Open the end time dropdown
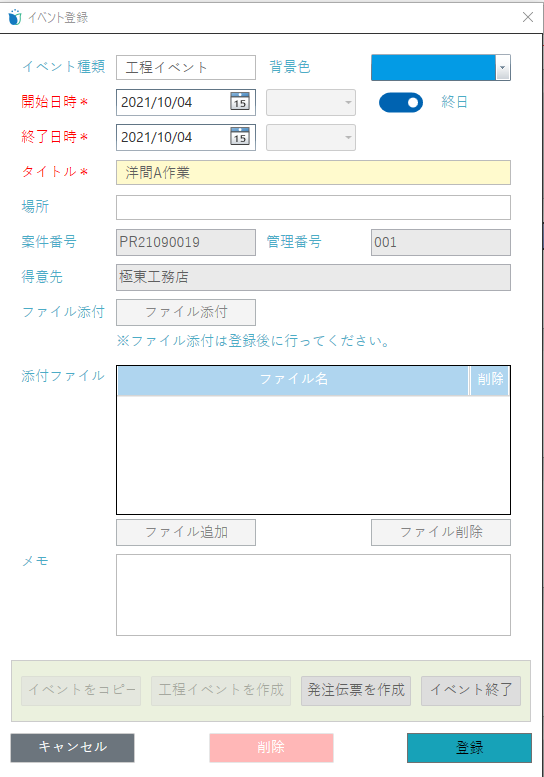This screenshot has height=777, width=544. coord(311,137)
